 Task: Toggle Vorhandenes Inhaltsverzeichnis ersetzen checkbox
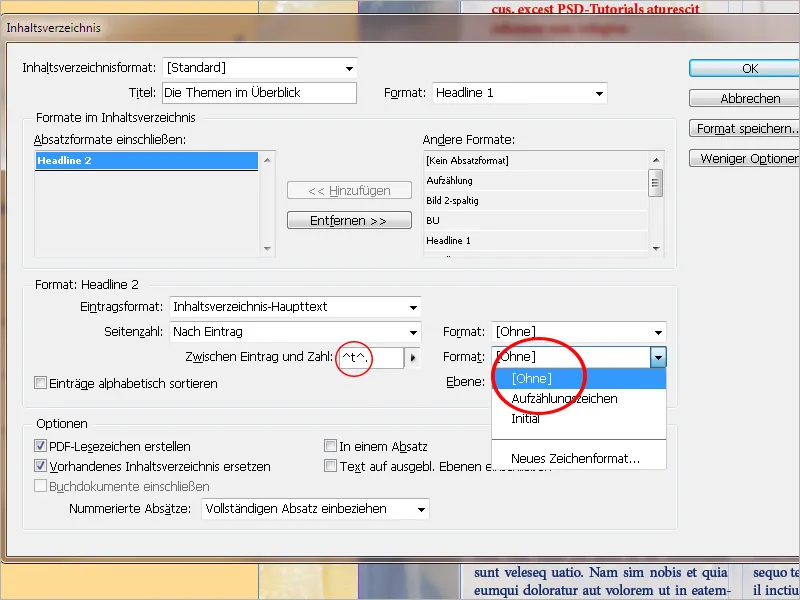(40, 466)
